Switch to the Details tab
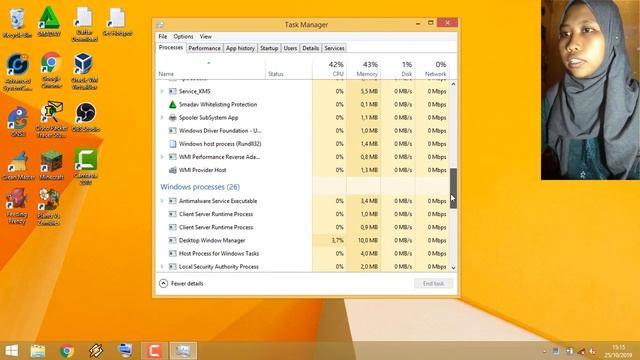The image size is (640, 360). 311,48
